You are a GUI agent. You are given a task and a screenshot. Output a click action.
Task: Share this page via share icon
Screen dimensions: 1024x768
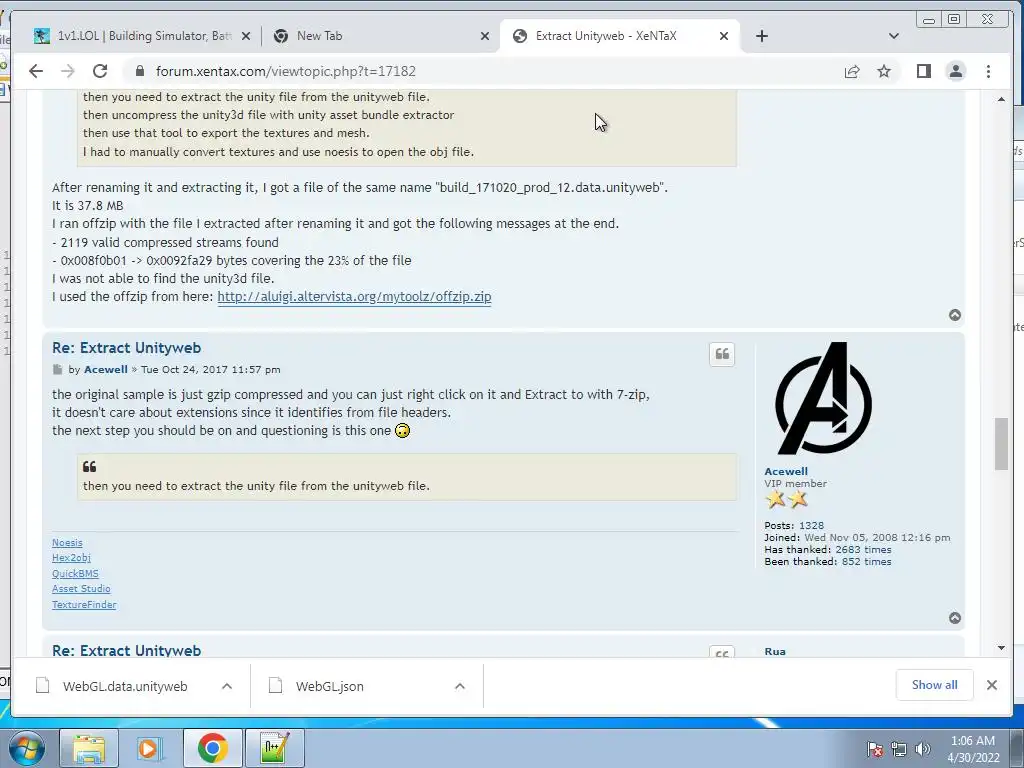tap(852, 71)
